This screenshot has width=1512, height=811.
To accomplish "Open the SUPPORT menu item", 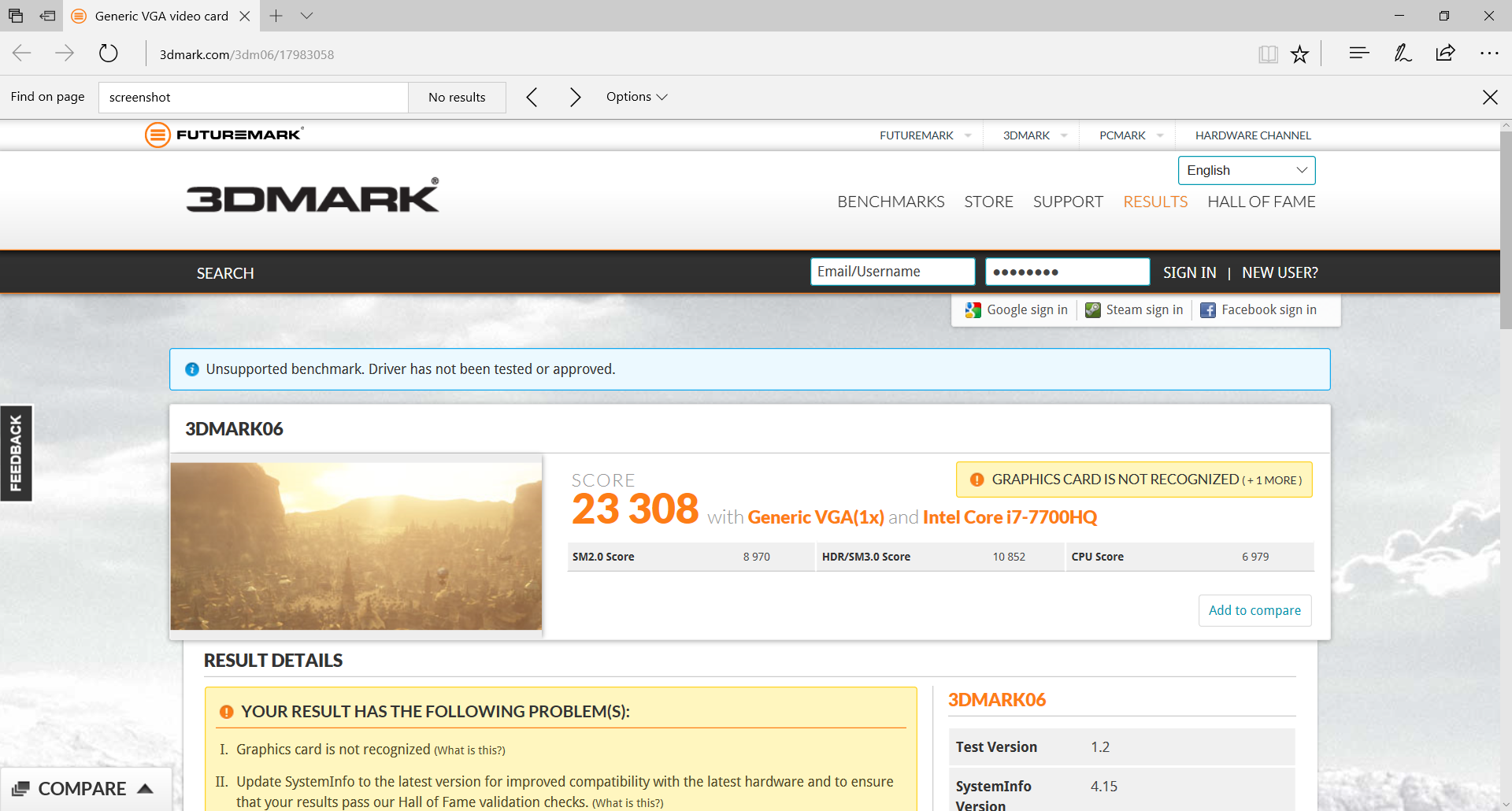I will (1068, 202).
